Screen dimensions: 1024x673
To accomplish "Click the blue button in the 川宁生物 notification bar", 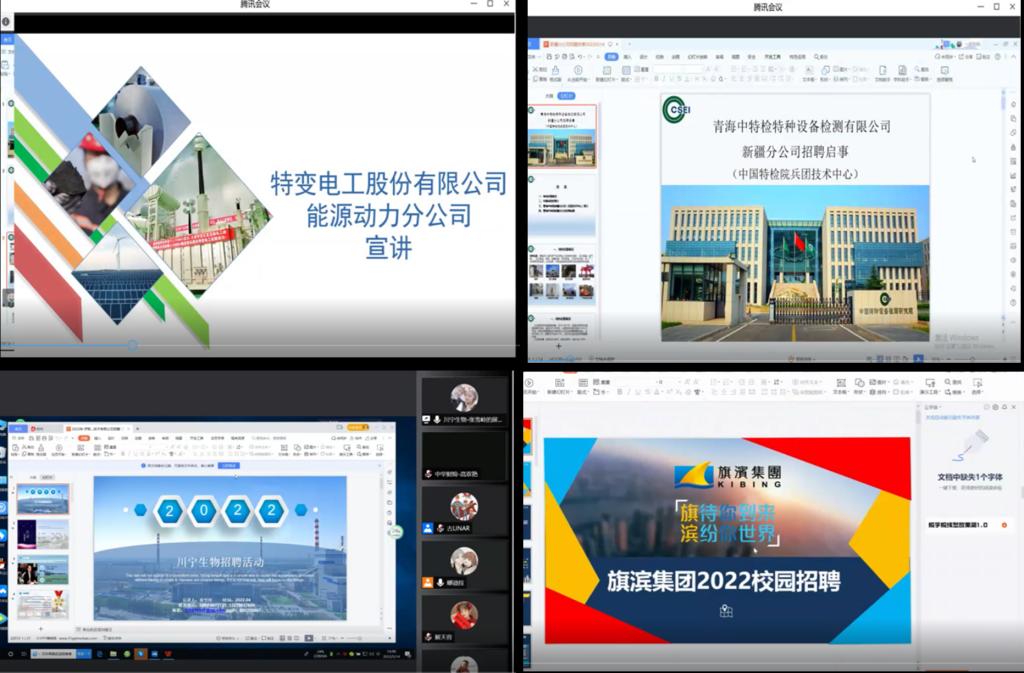I will 229,465.
